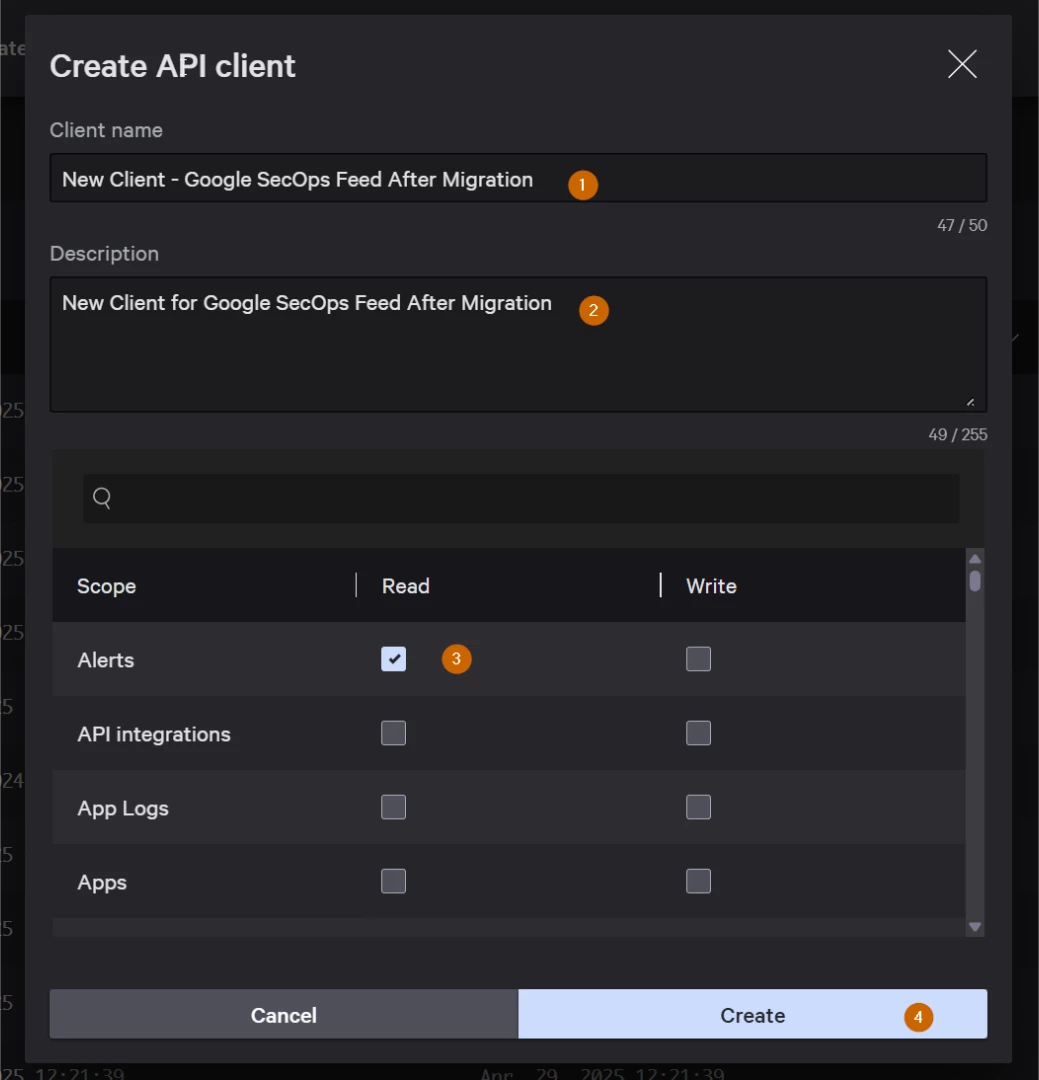Click the description resize handle
The height and width of the screenshot is (1080, 1039).
tap(970, 402)
